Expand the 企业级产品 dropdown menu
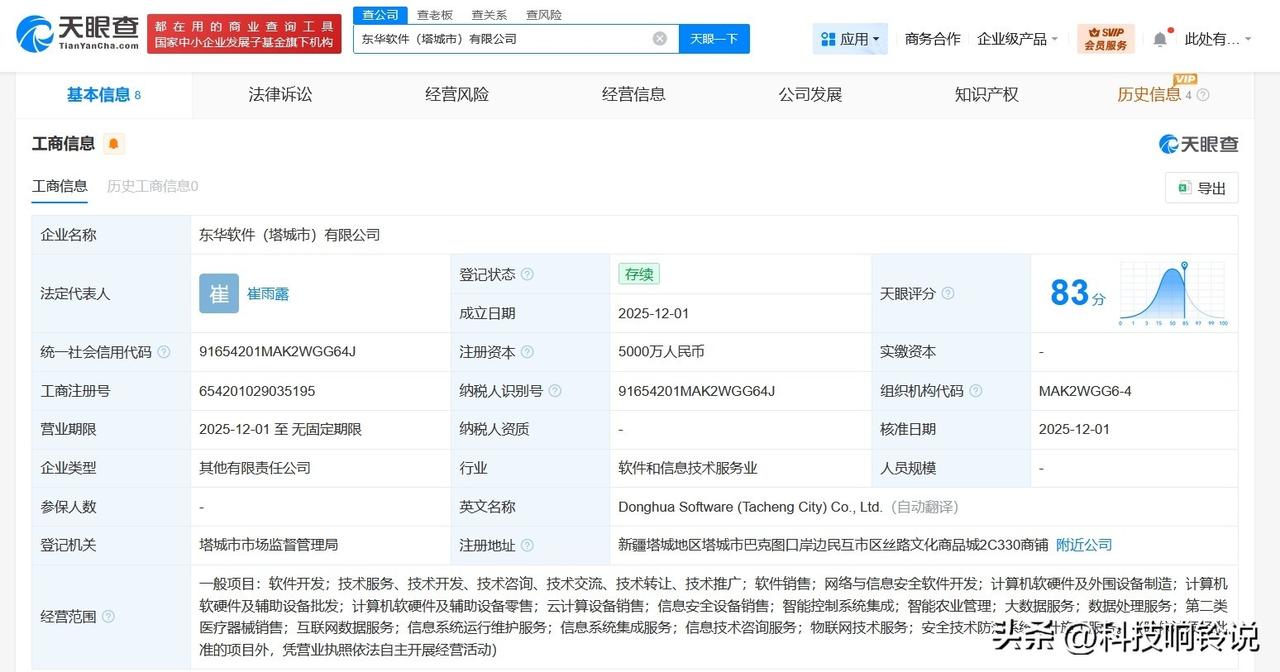The height and width of the screenshot is (672, 1280). [1017, 38]
